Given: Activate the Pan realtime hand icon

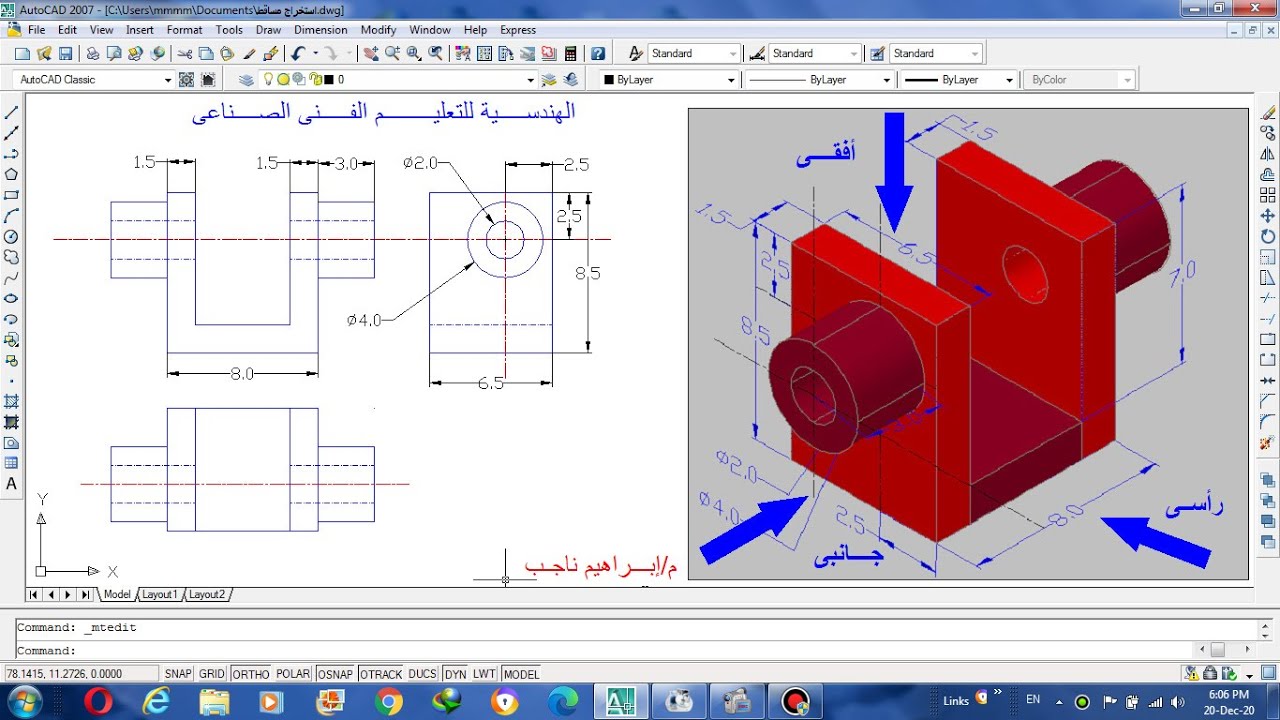Looking at the screenshot, I should coord(371,53).
